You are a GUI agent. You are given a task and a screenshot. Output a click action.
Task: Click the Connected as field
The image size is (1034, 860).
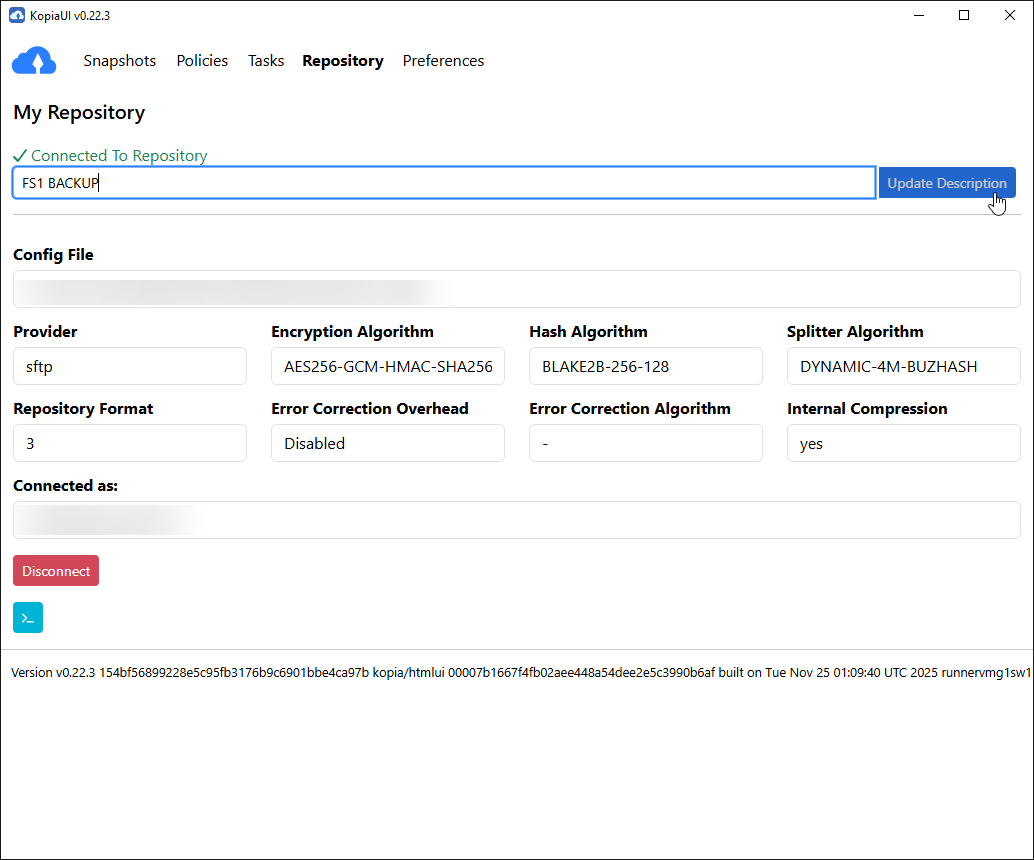516,520
